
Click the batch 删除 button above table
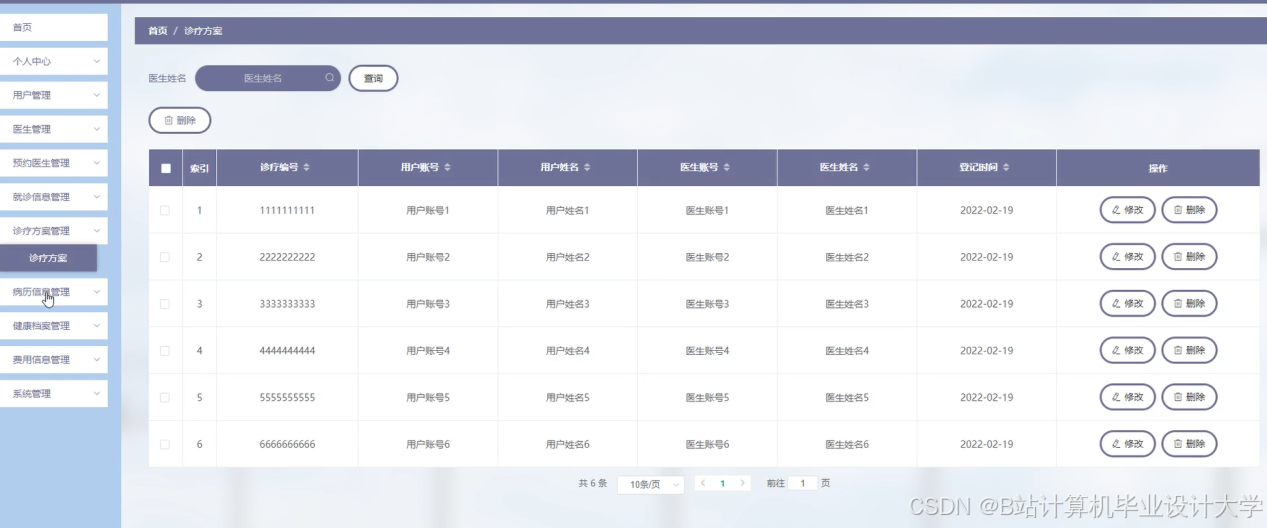click(180, 120)
